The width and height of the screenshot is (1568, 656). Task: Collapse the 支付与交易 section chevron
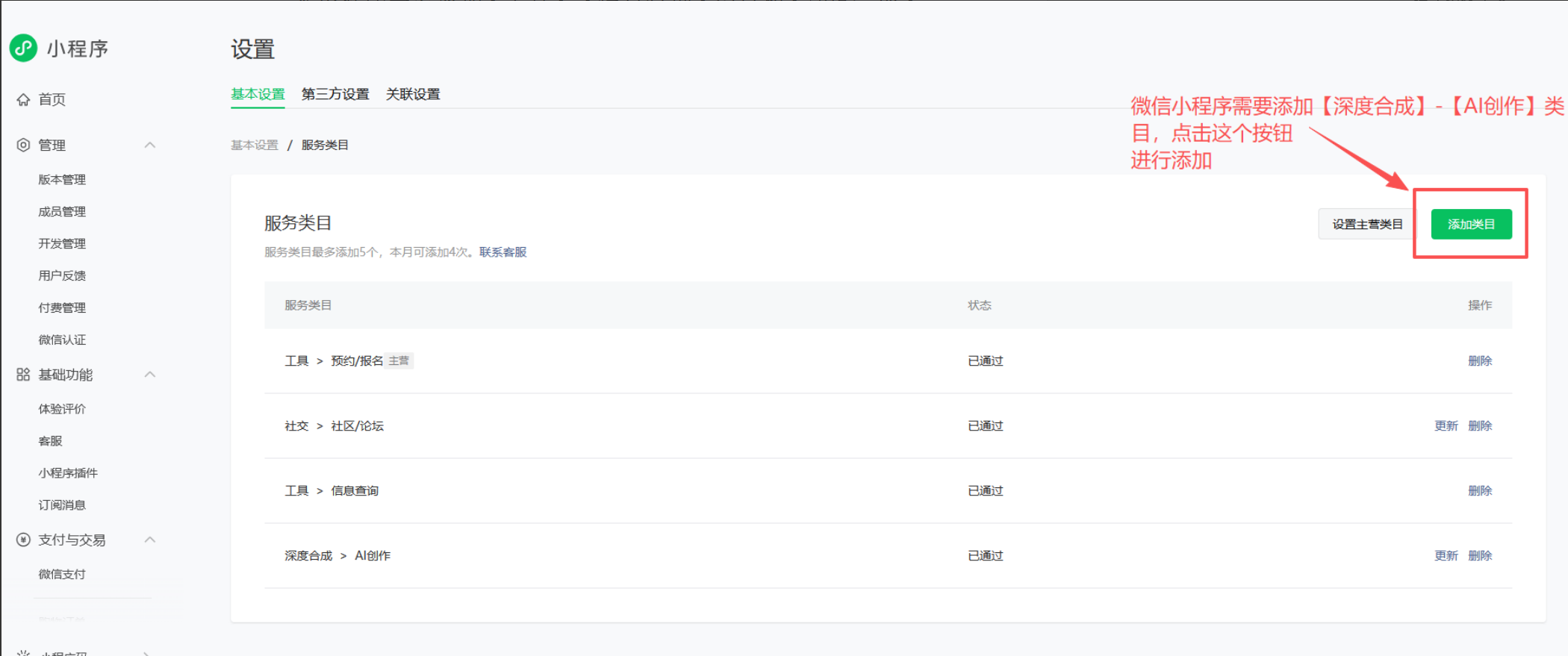[x=150, y=540]
